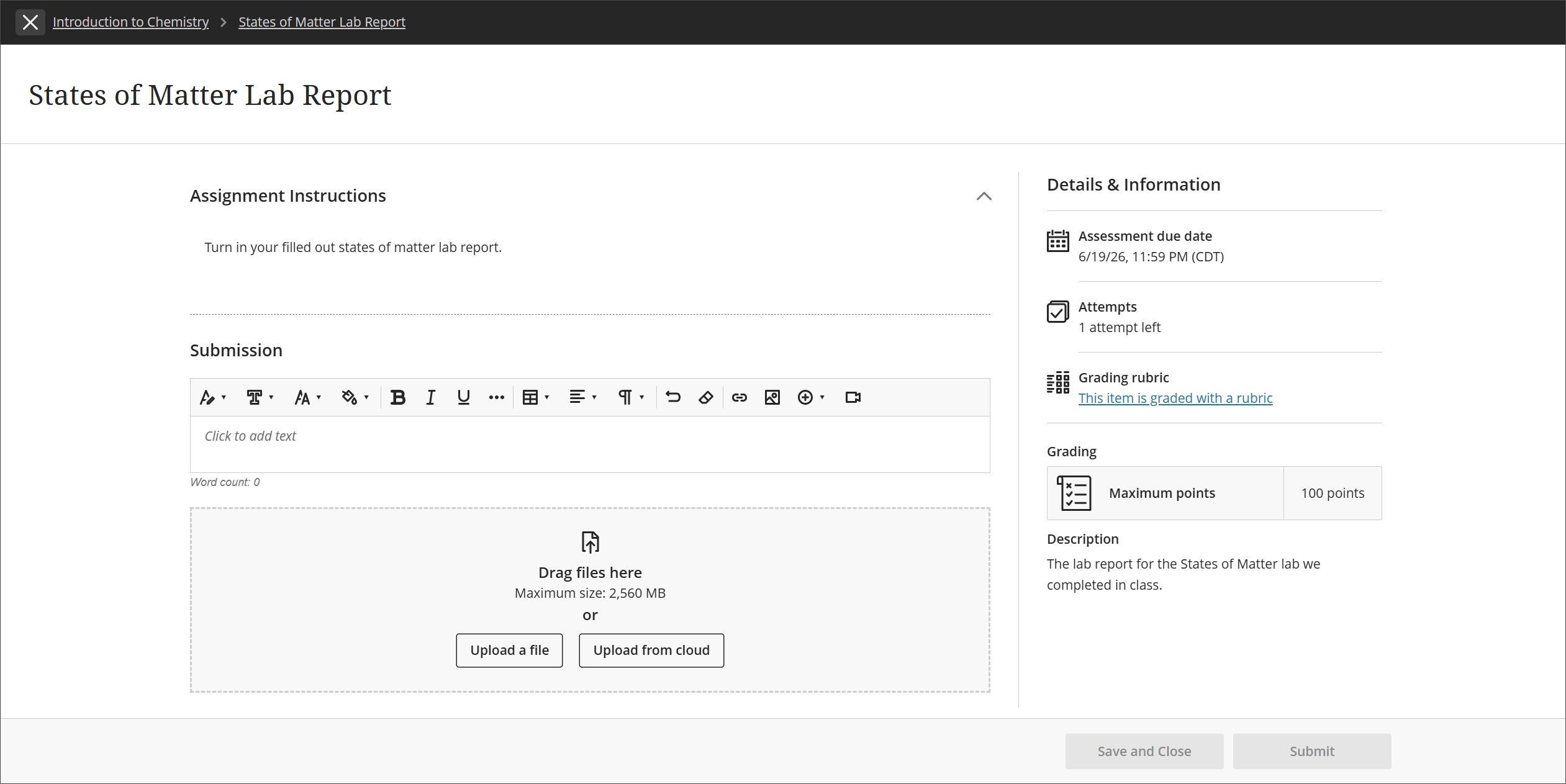Click the Attempts checkbox icon
Image resolution: width=1566 pixels, height=784 pixels.
[x=1058, y=312]
